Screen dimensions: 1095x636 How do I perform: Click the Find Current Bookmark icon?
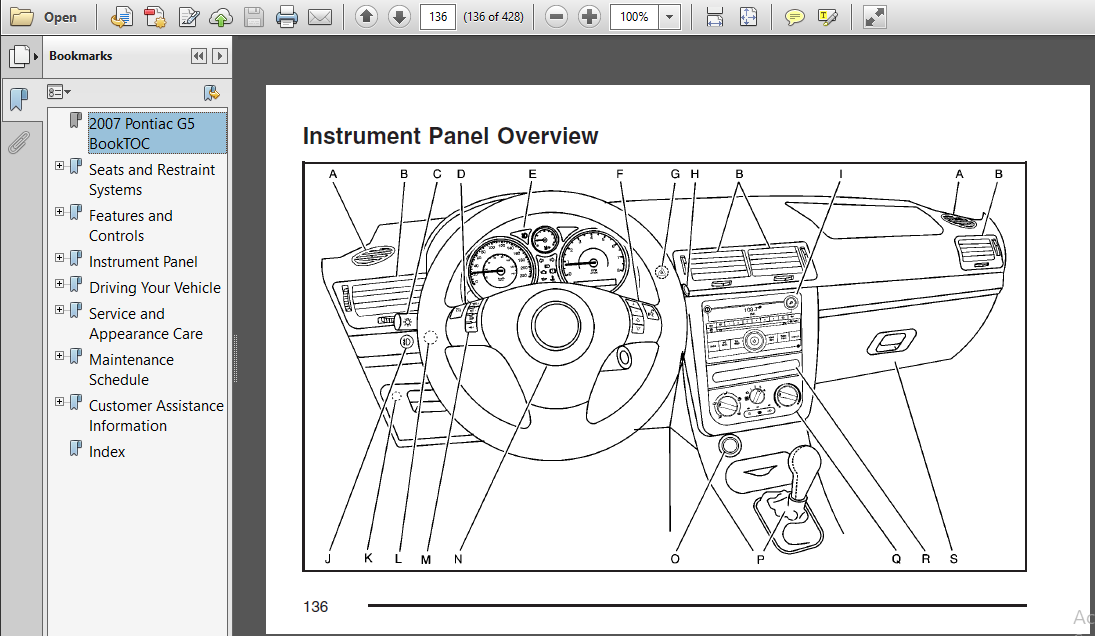211,92
